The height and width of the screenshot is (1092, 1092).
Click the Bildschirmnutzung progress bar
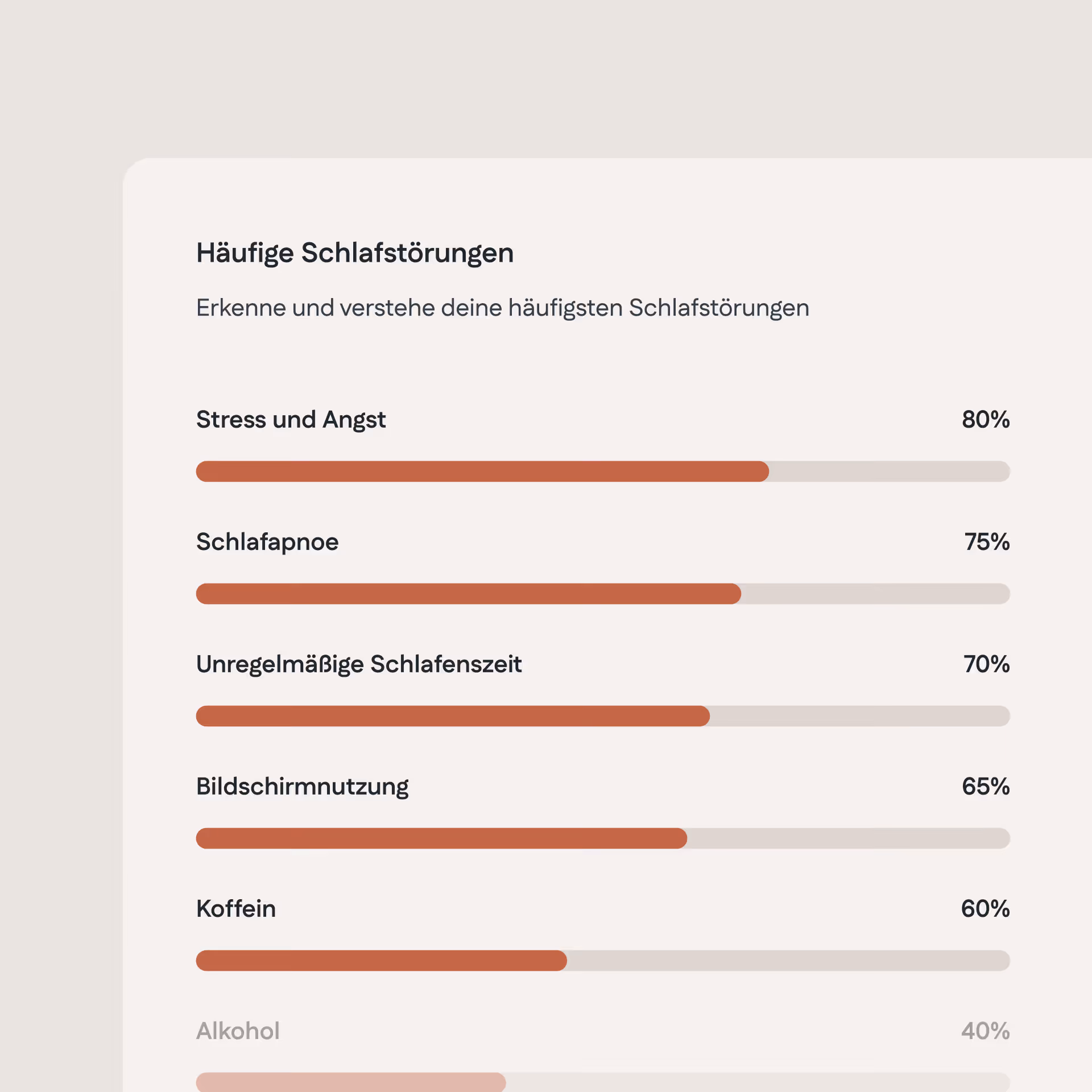click(603, 838)
